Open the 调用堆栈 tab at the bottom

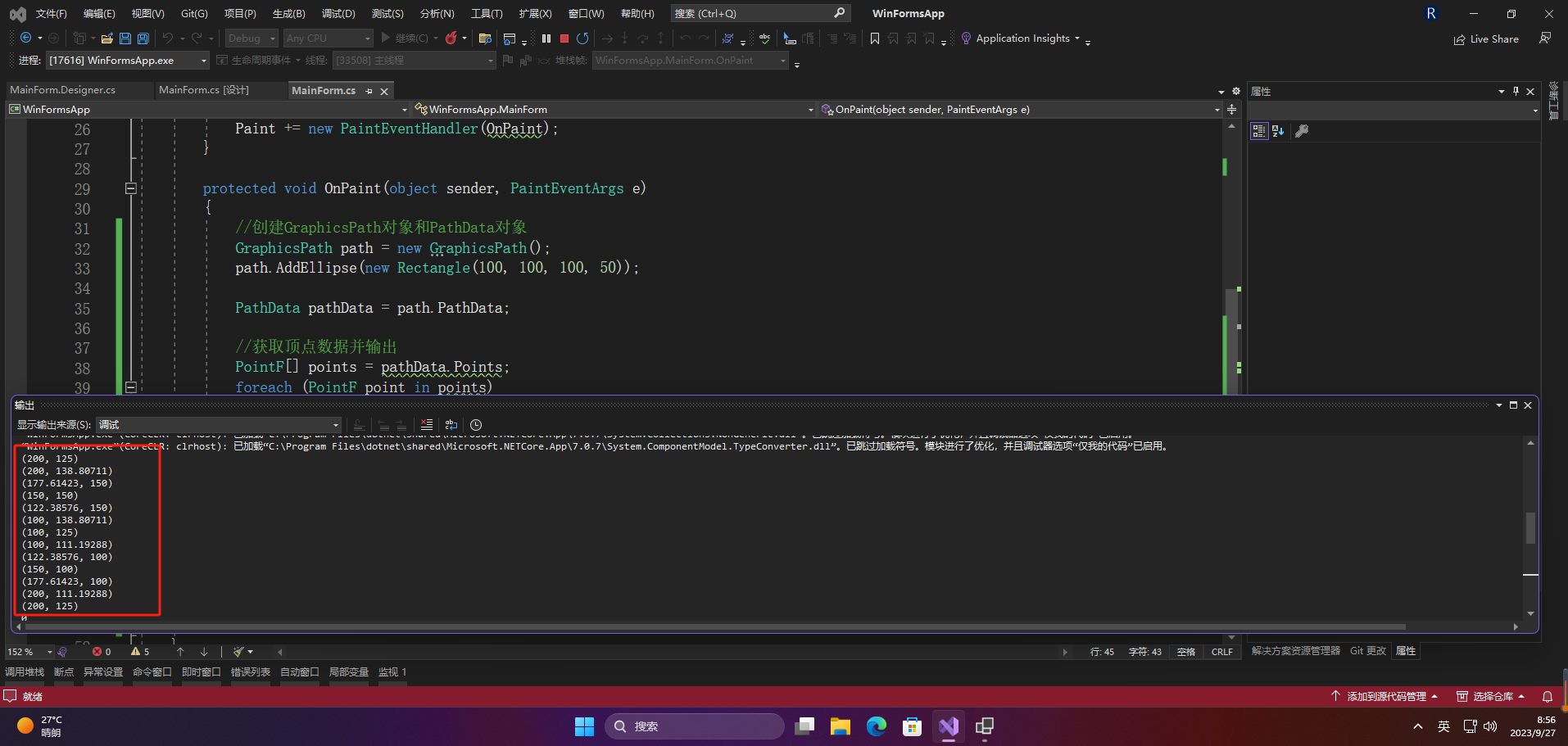(25, 671)
